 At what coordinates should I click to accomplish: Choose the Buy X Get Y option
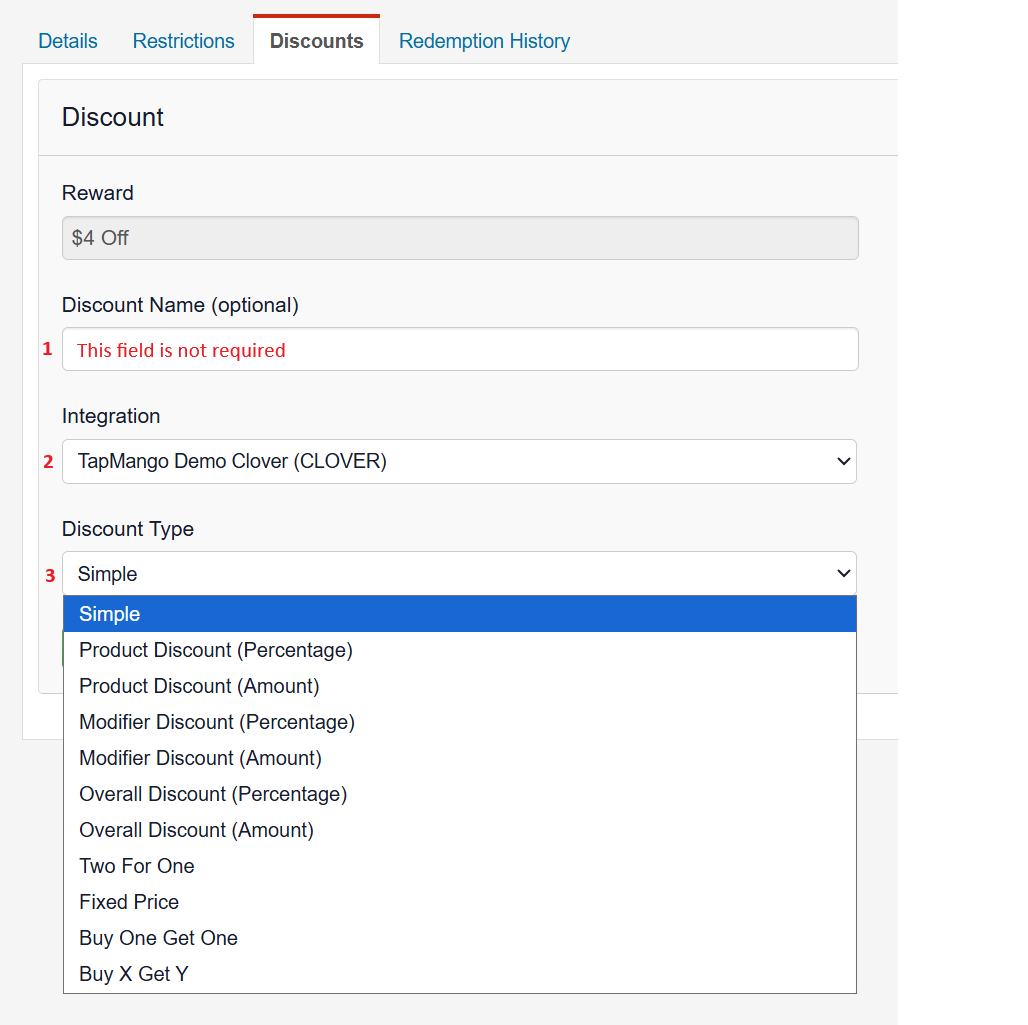point(460,975)
